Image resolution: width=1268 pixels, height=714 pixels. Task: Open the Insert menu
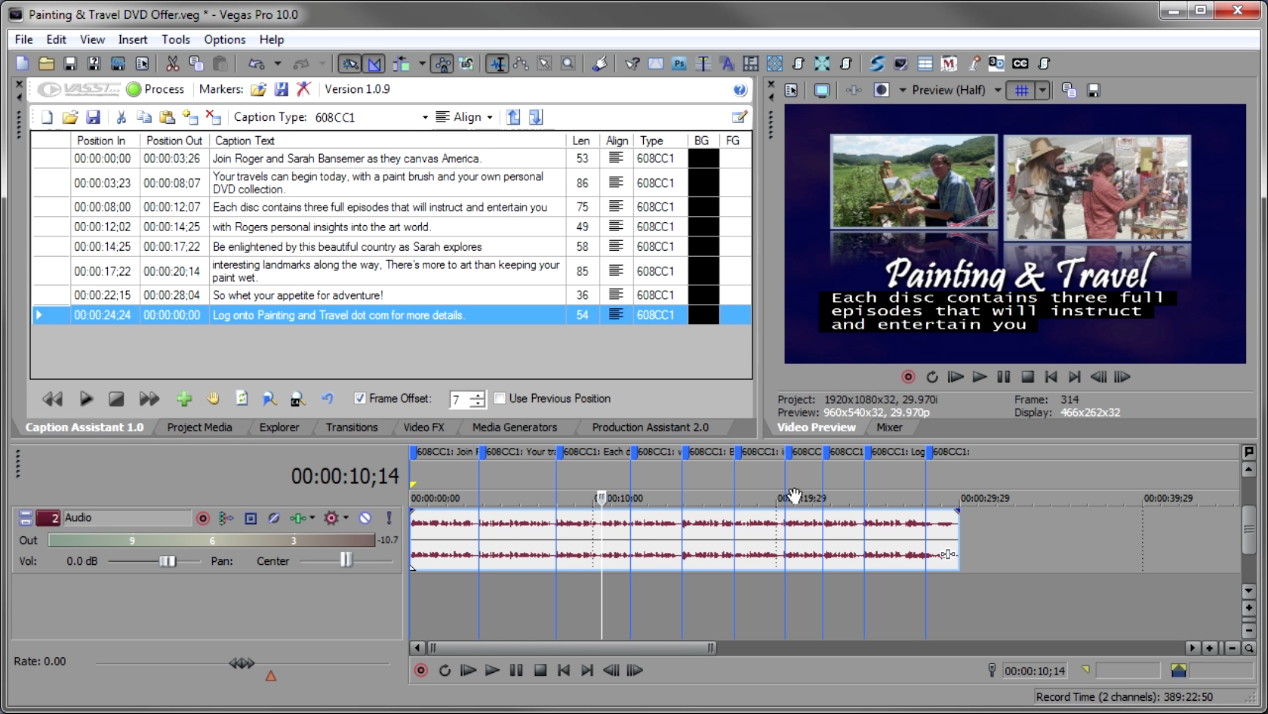click(132, 39)
